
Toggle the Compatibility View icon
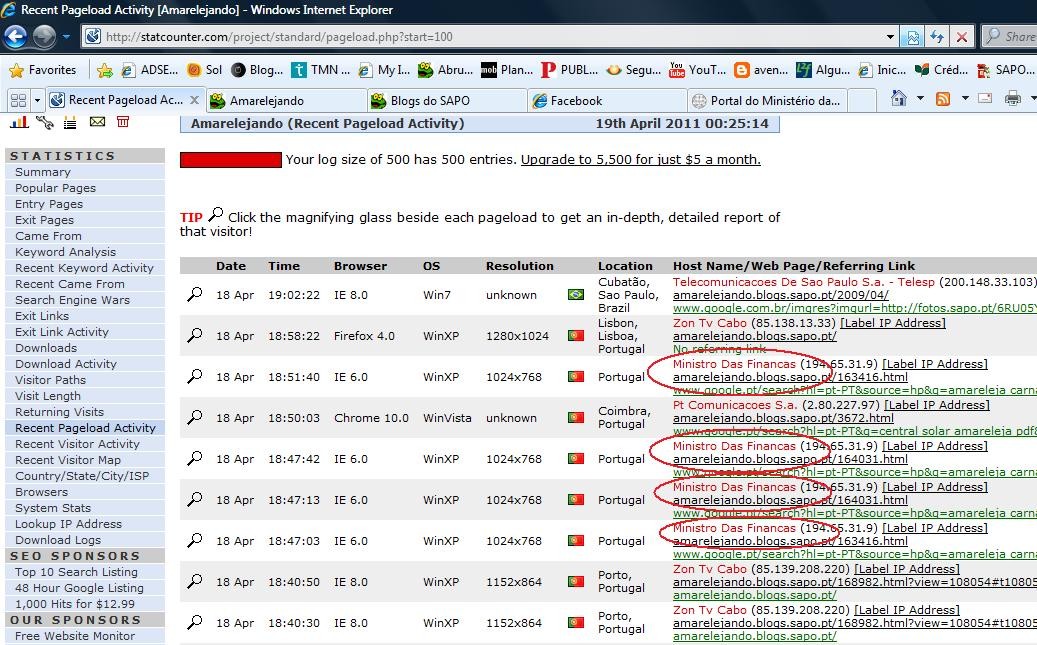pos(913,37)
